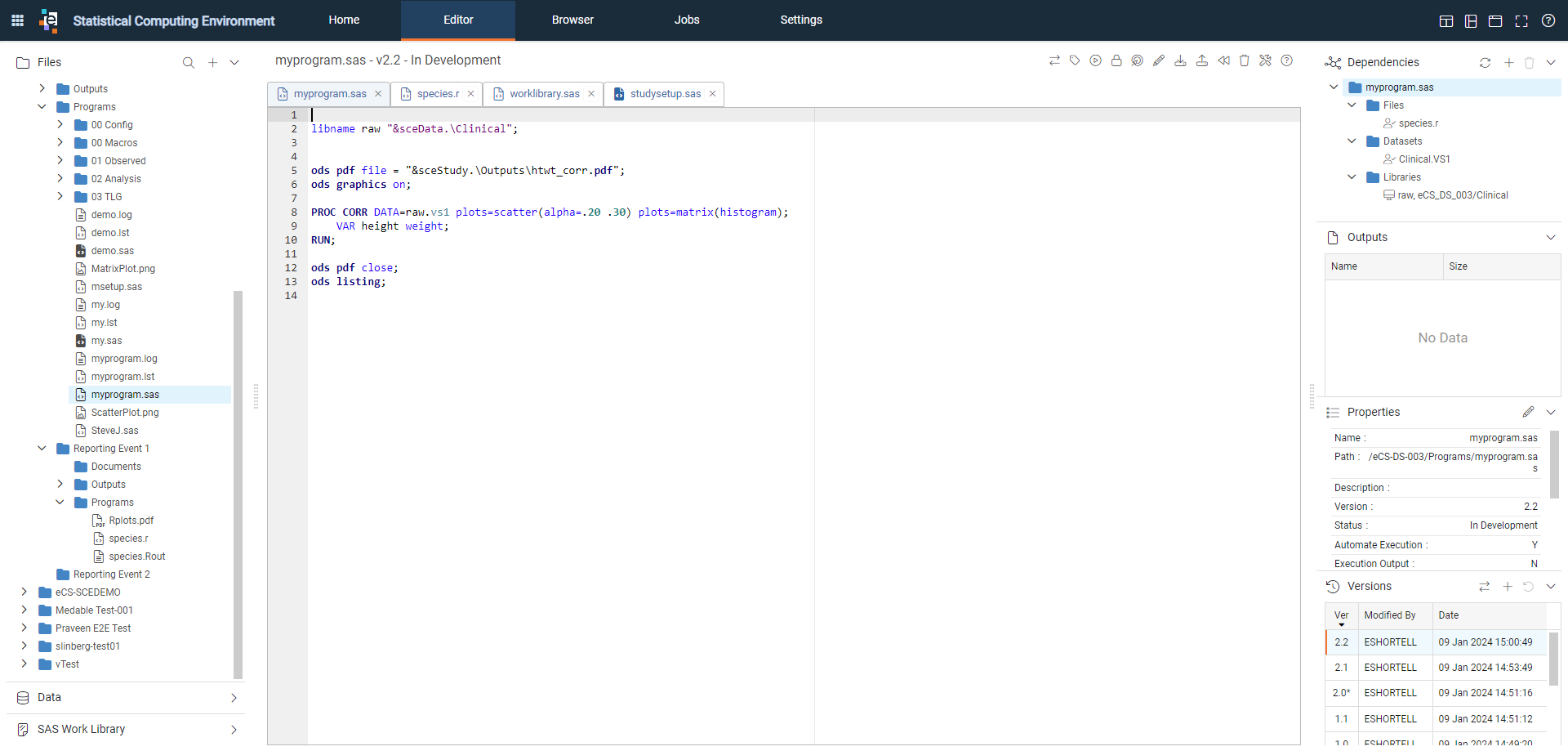
Task: Collapse the Dependencies panel chevron
Action: click(x=1551, y=63)
